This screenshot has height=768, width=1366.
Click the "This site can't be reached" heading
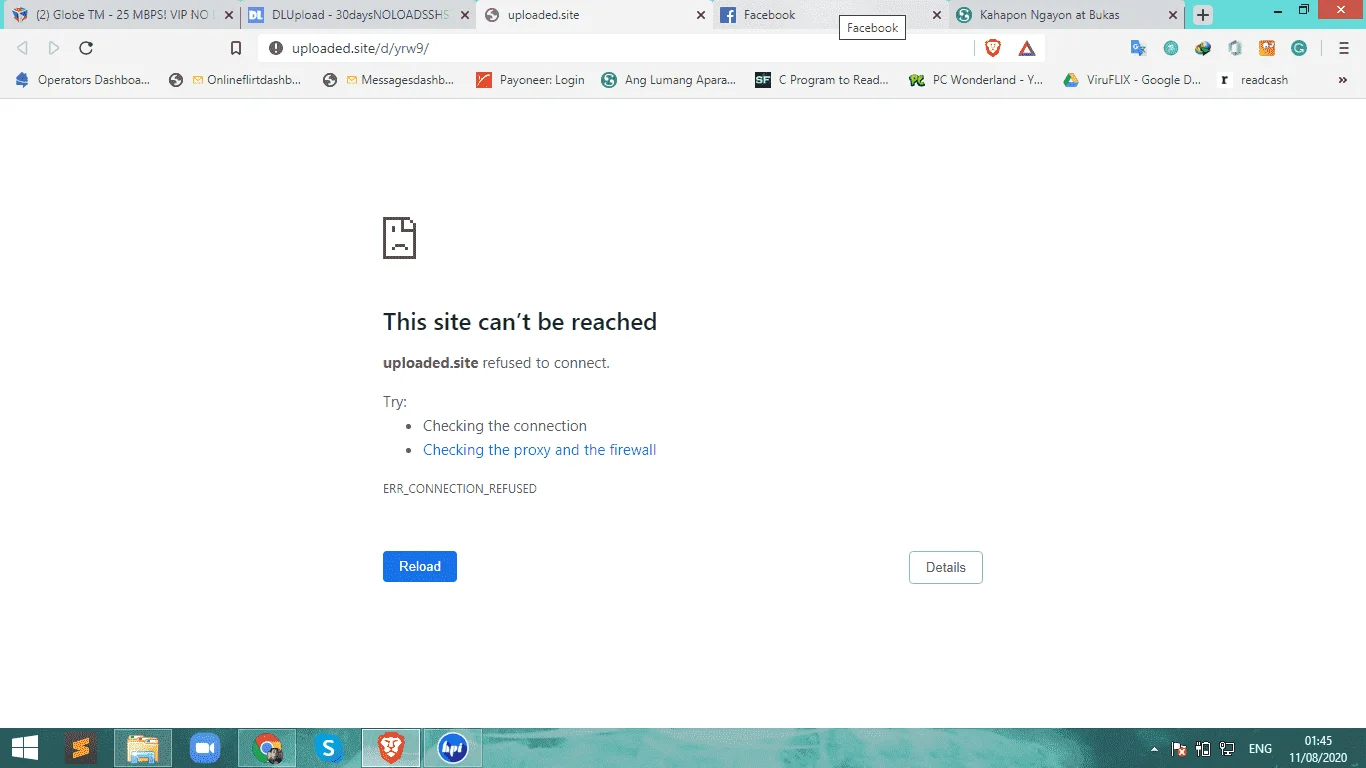(x=520, y=322)
